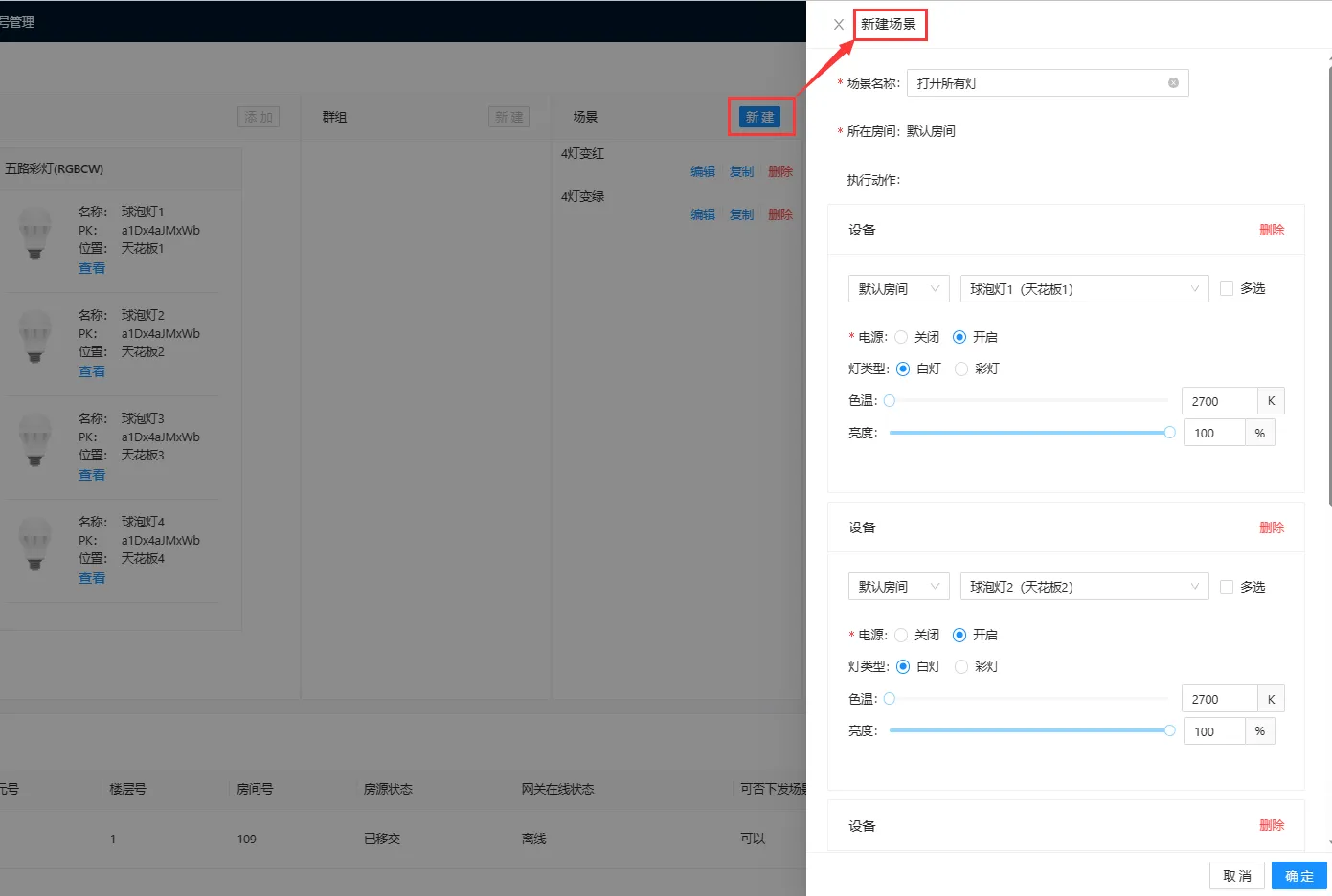Delete the 球泡灯2 device action
Screen dimensions: 1332x896
coord(1272,527)
